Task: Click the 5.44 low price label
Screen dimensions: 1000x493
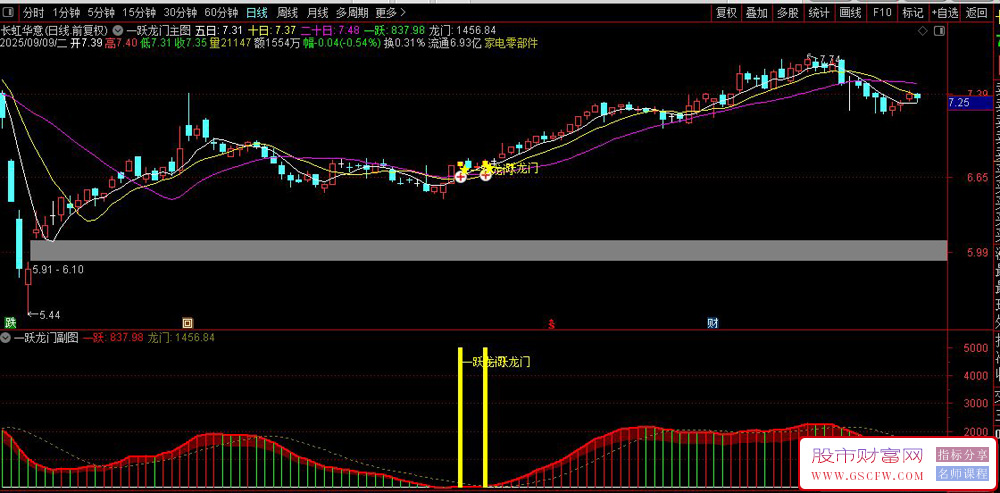Action: click(50, 314)
